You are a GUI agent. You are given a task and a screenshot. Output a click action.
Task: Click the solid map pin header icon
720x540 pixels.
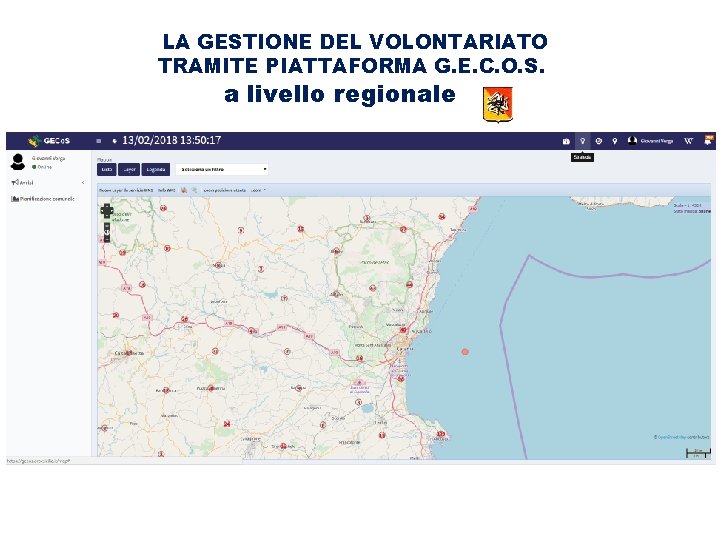(x=615, y=141)
